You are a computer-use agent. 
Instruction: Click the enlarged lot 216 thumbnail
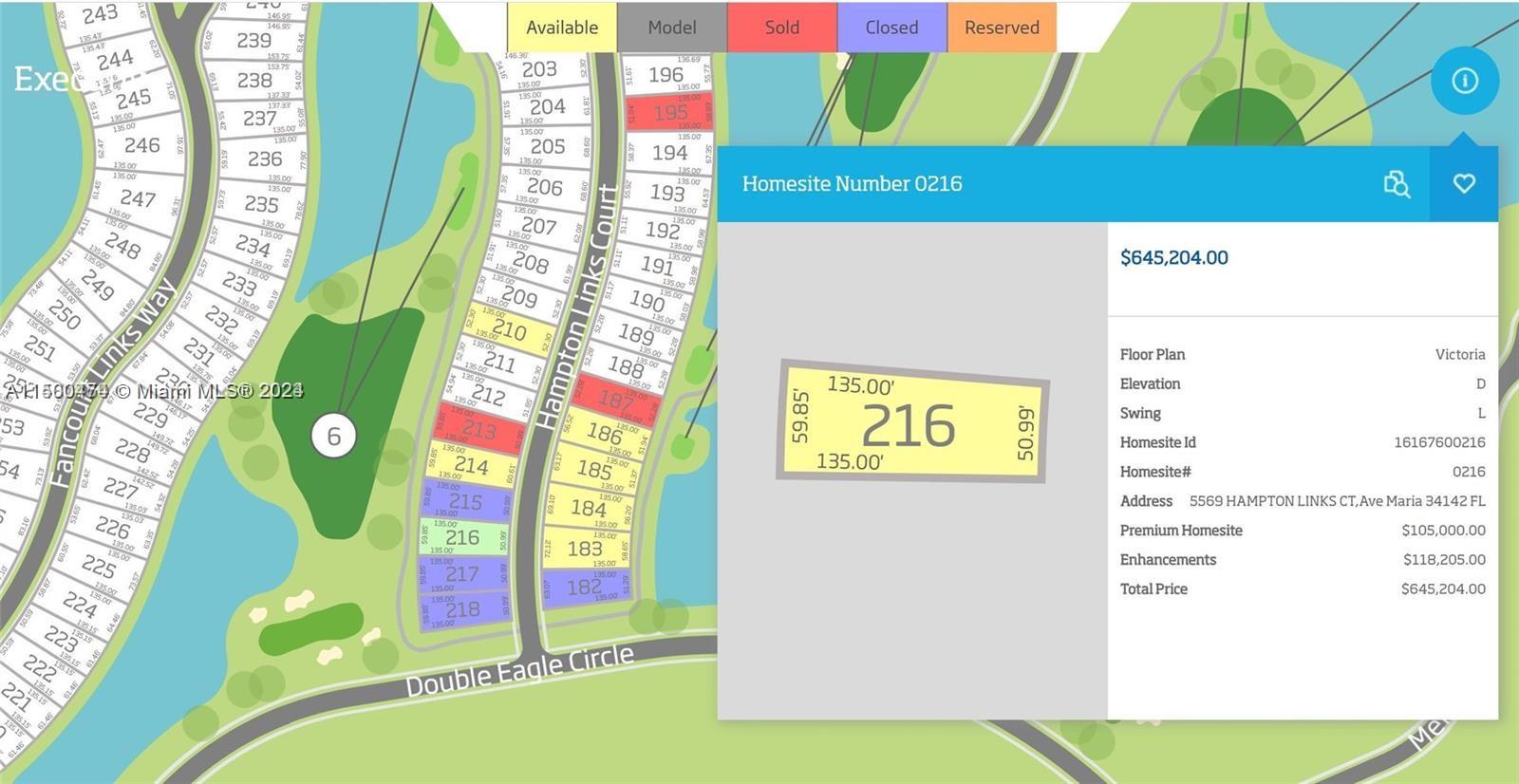click(x=913, y=422)
